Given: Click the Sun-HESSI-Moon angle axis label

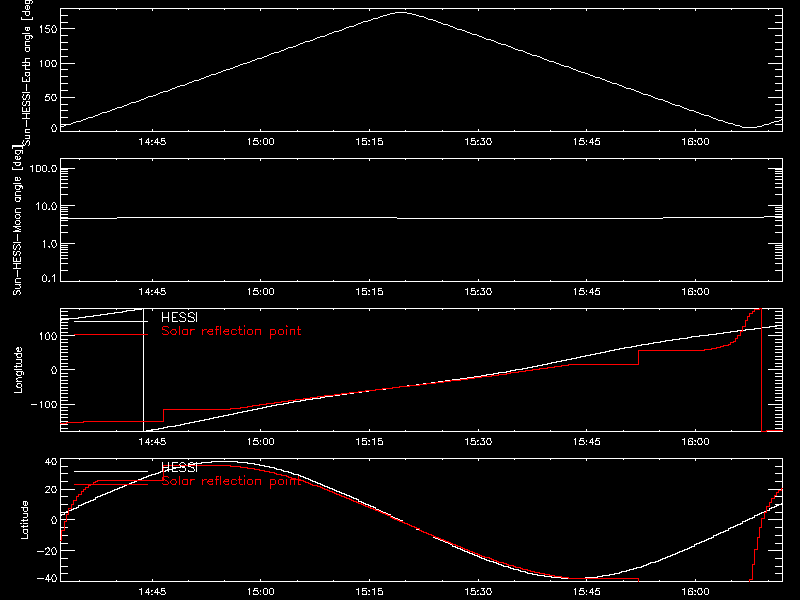Looking at the screenshot, I should 17,220.
